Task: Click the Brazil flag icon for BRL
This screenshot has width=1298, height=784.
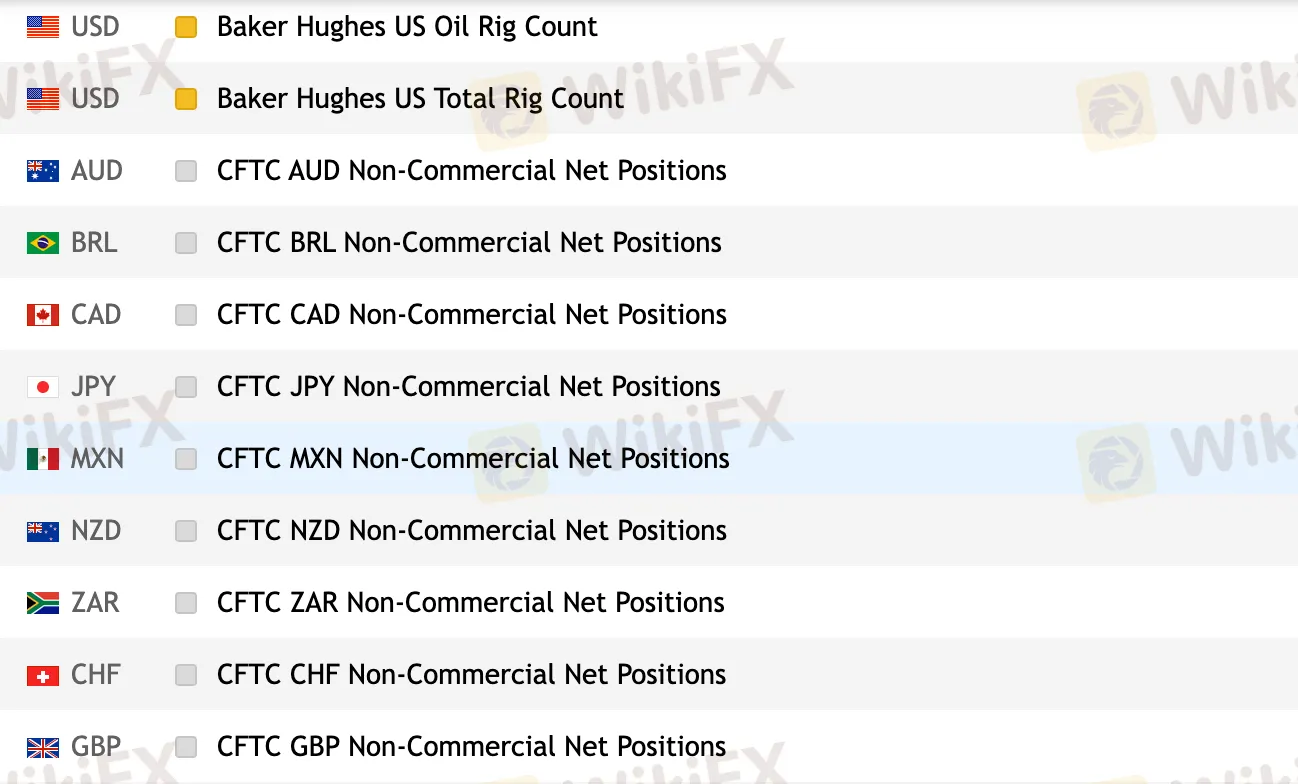Action: 43,243
